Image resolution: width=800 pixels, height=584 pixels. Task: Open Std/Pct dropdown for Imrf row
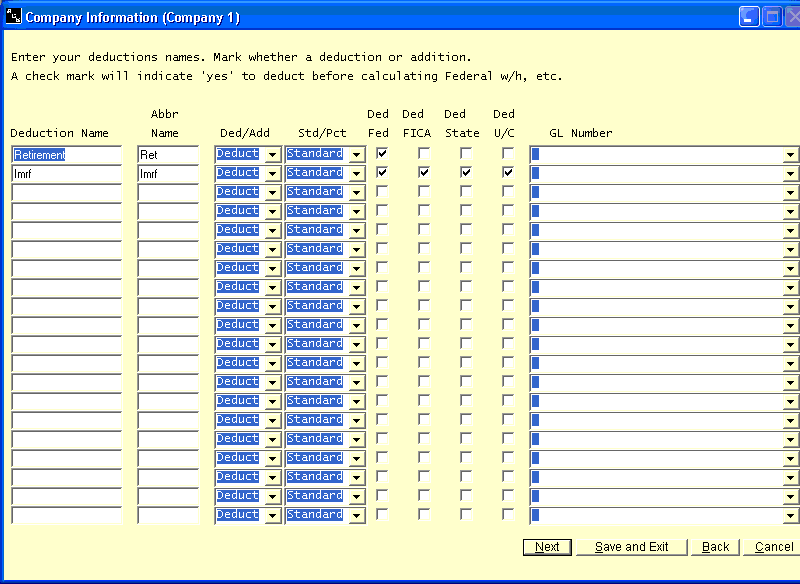pos(357,174)
